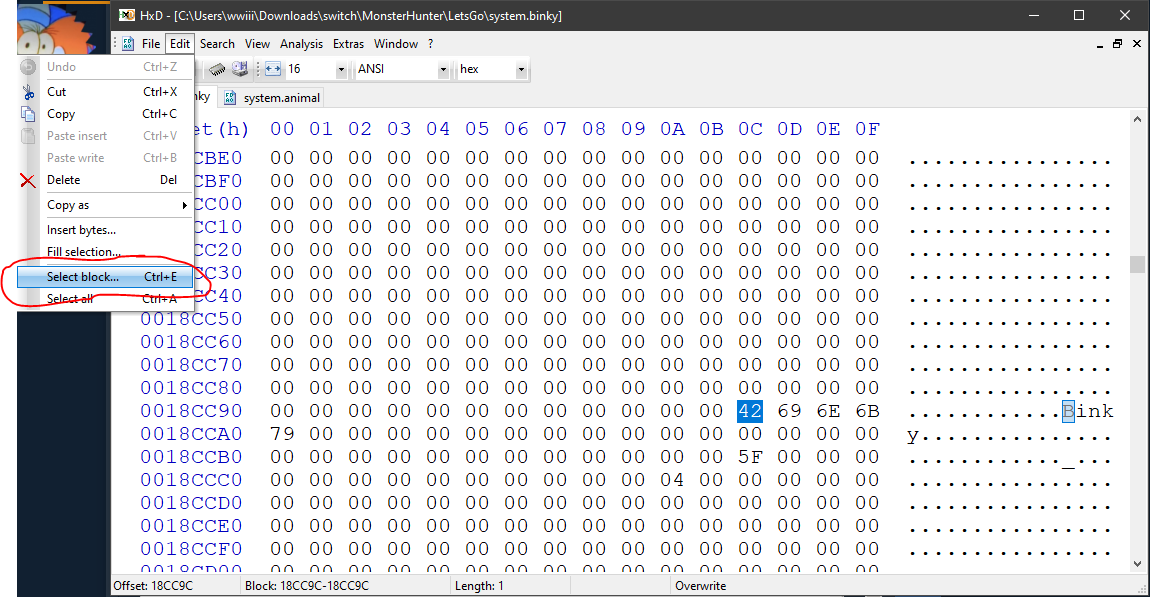Select byte 79 in row 0018CCA0
The height and width of the screenshot is (597, 1150).
(x=282, y=434)
